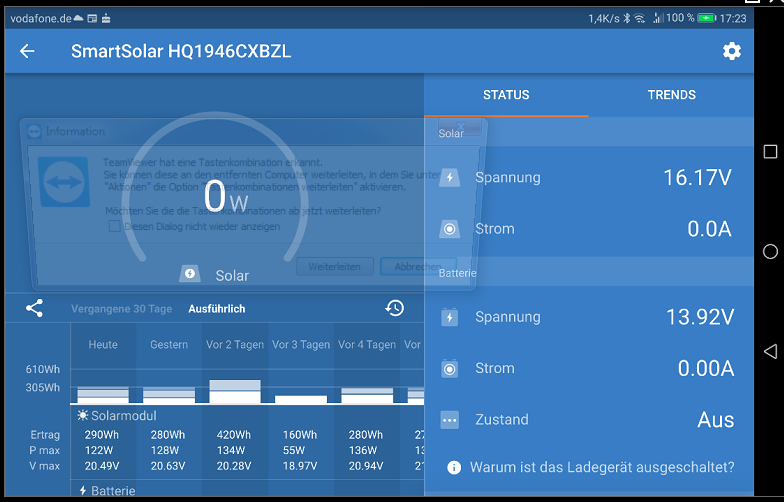Image resolution: width=784 pixels, height=502 pixels.
Task: Tap the solar Strom icon
Action: pos(450,229)
